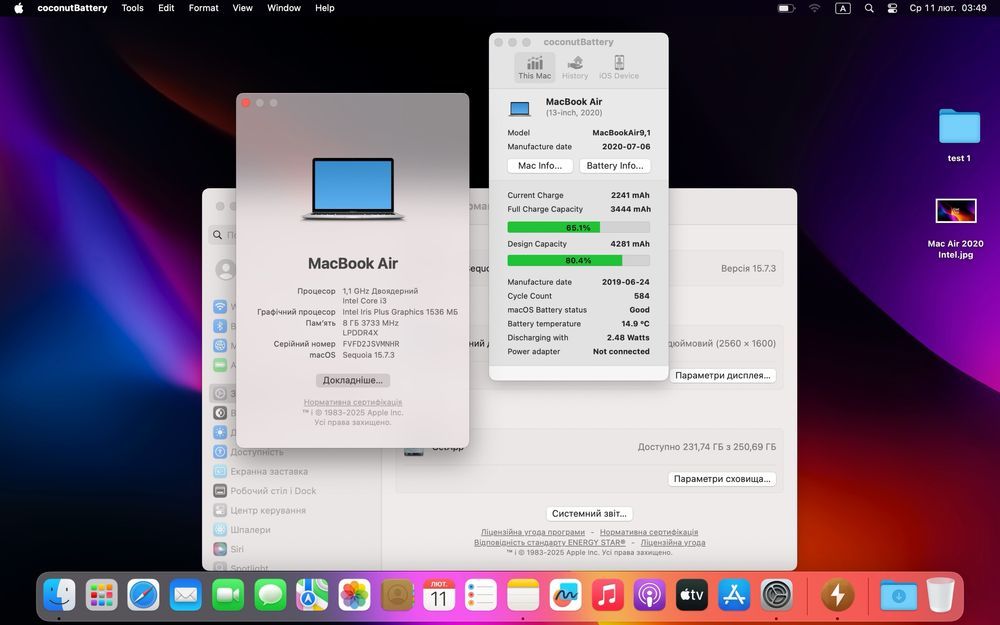Open the Window menu
The image size is (1000, 625).
[284, 8]
